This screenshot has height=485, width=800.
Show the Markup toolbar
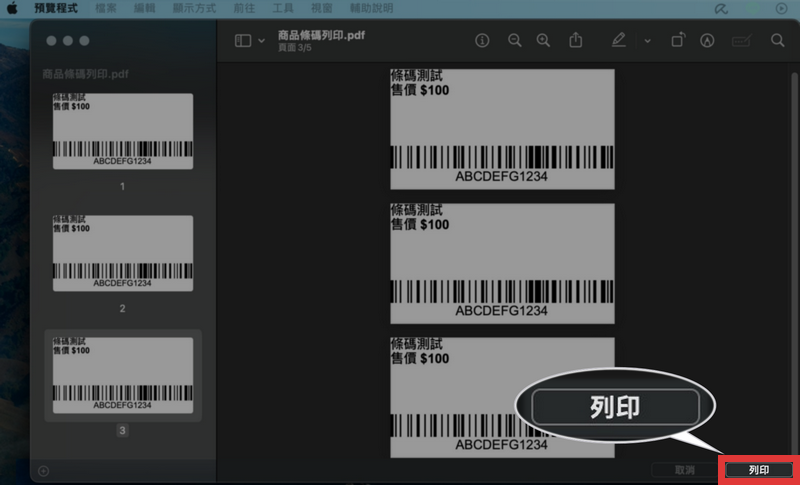pyautogui.click(x=707, y=40)
